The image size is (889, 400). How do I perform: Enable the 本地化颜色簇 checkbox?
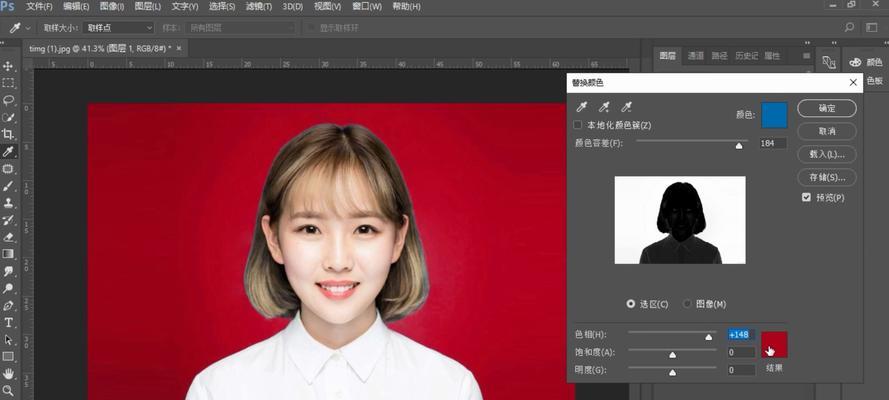[578, 125]
